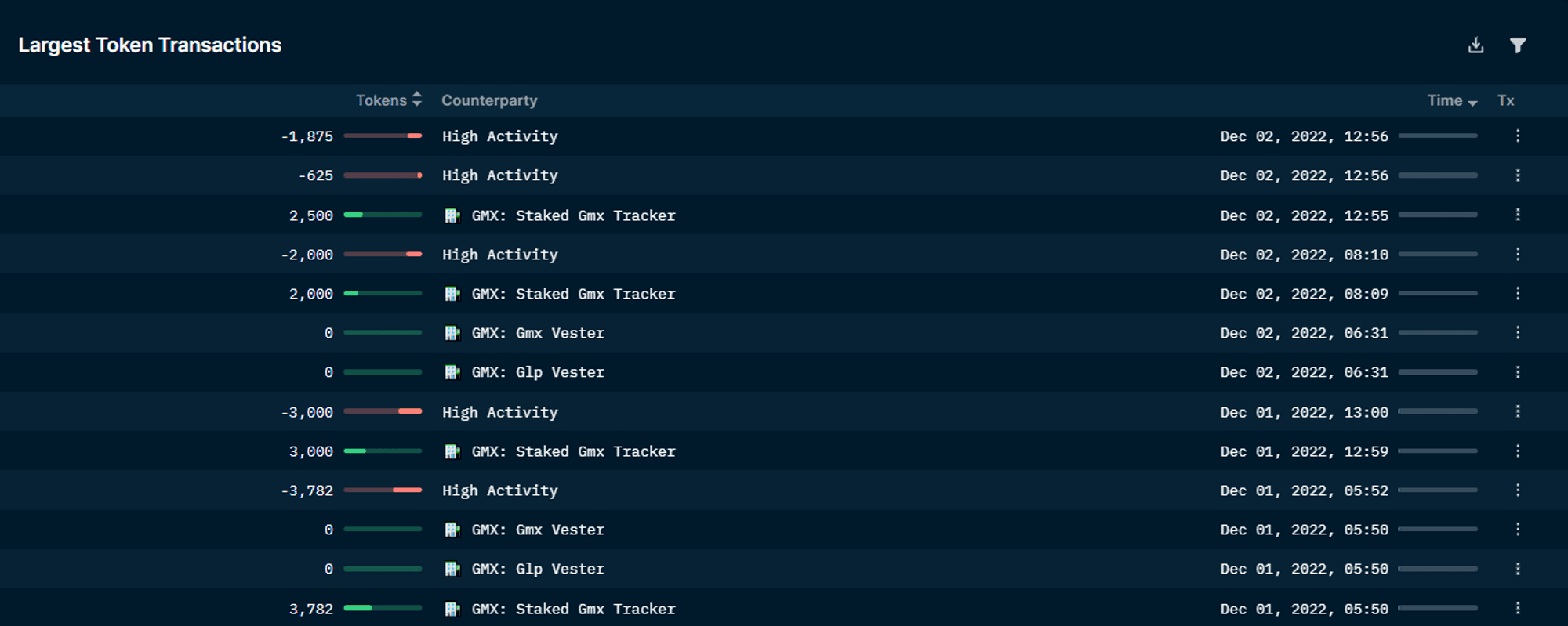Click time bar beside Dec 01, 2022, 13:00
The image size is (1568, 626).
[x=1438, y=411]
